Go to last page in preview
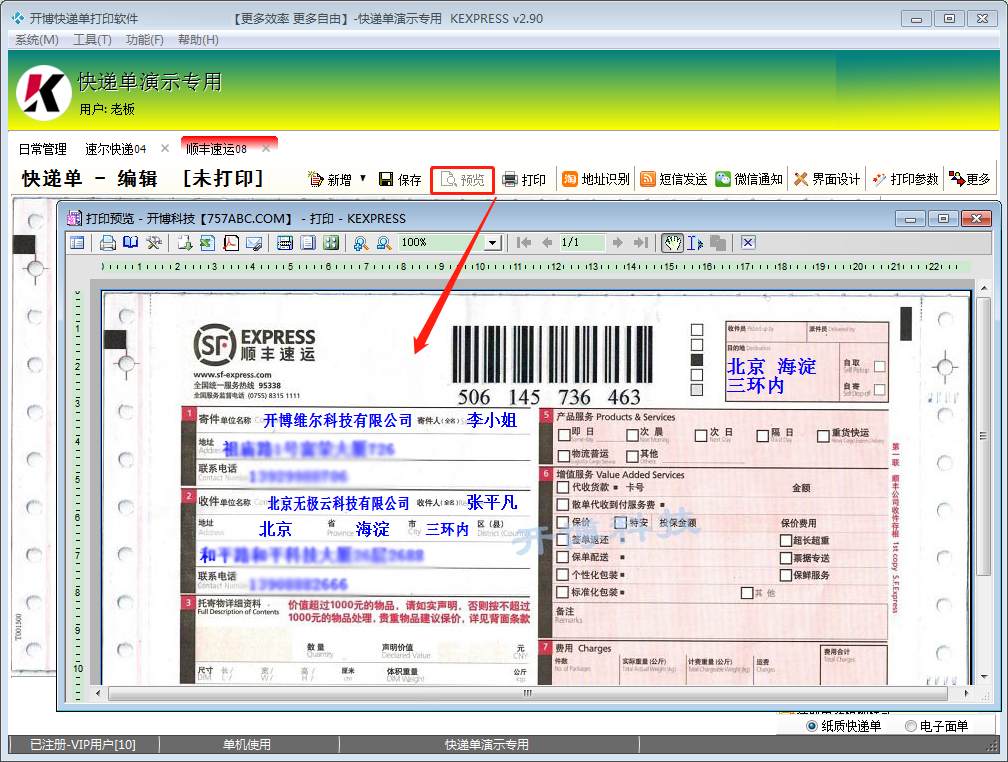Screen dimensions: 1008x762 click(x=640, y=242)
